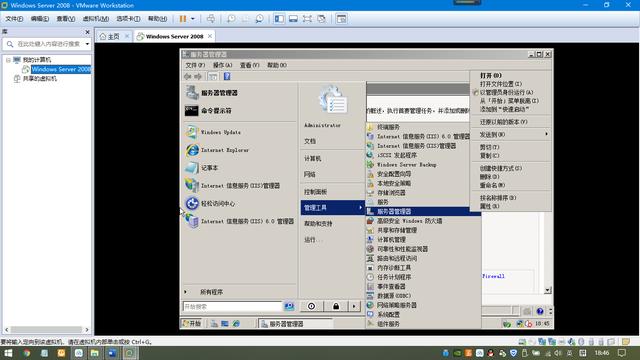Click the library search input field

48,44
